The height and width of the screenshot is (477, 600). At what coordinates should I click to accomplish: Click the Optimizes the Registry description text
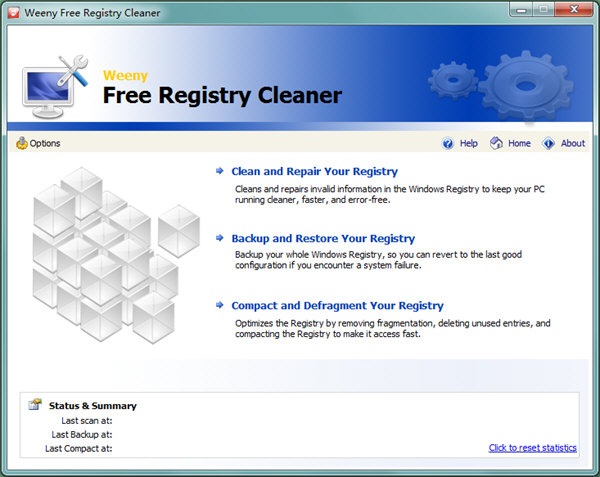click(x=393, y=329)
